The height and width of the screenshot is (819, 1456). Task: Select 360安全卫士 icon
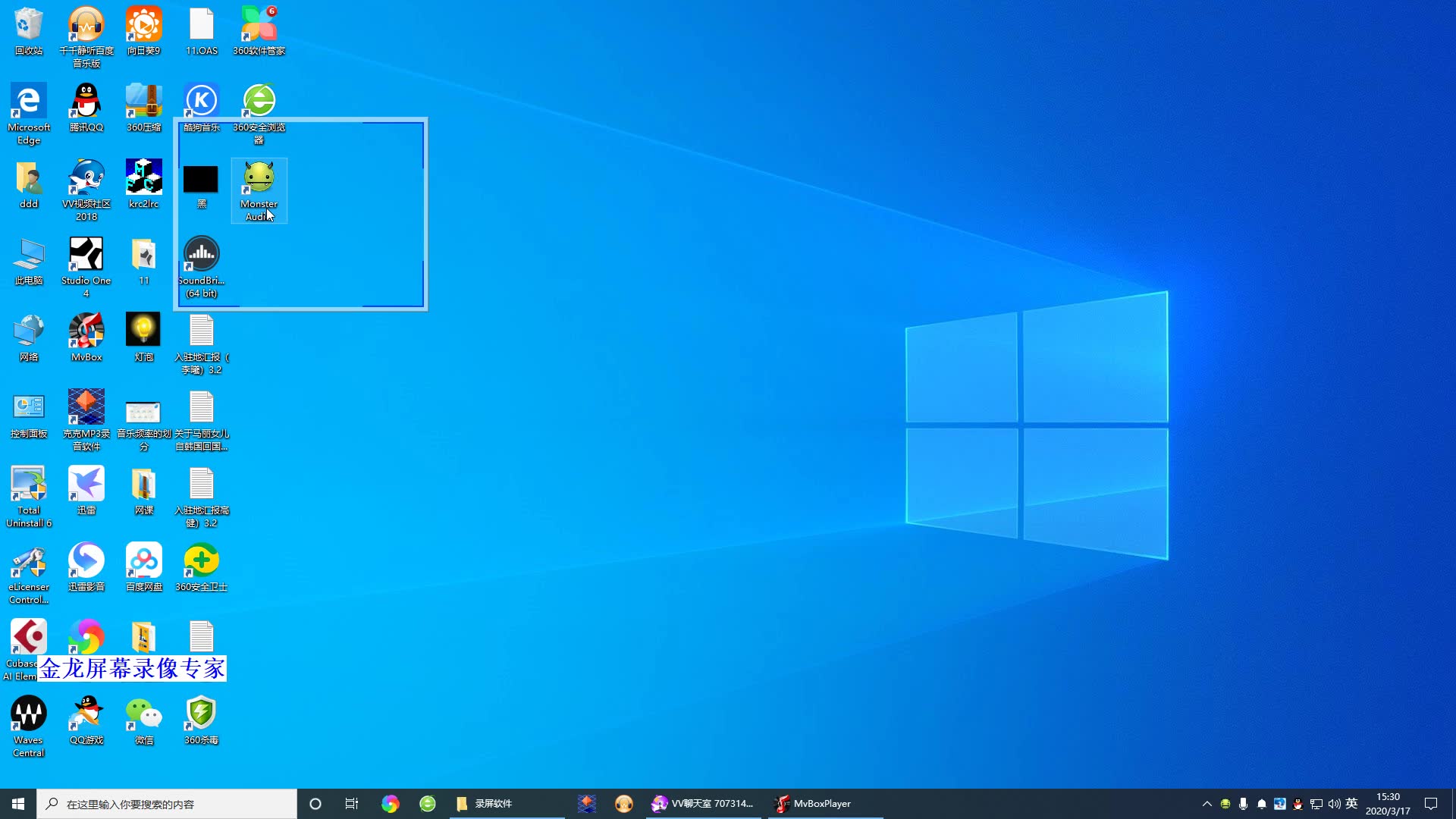click(x=202, y=567)
